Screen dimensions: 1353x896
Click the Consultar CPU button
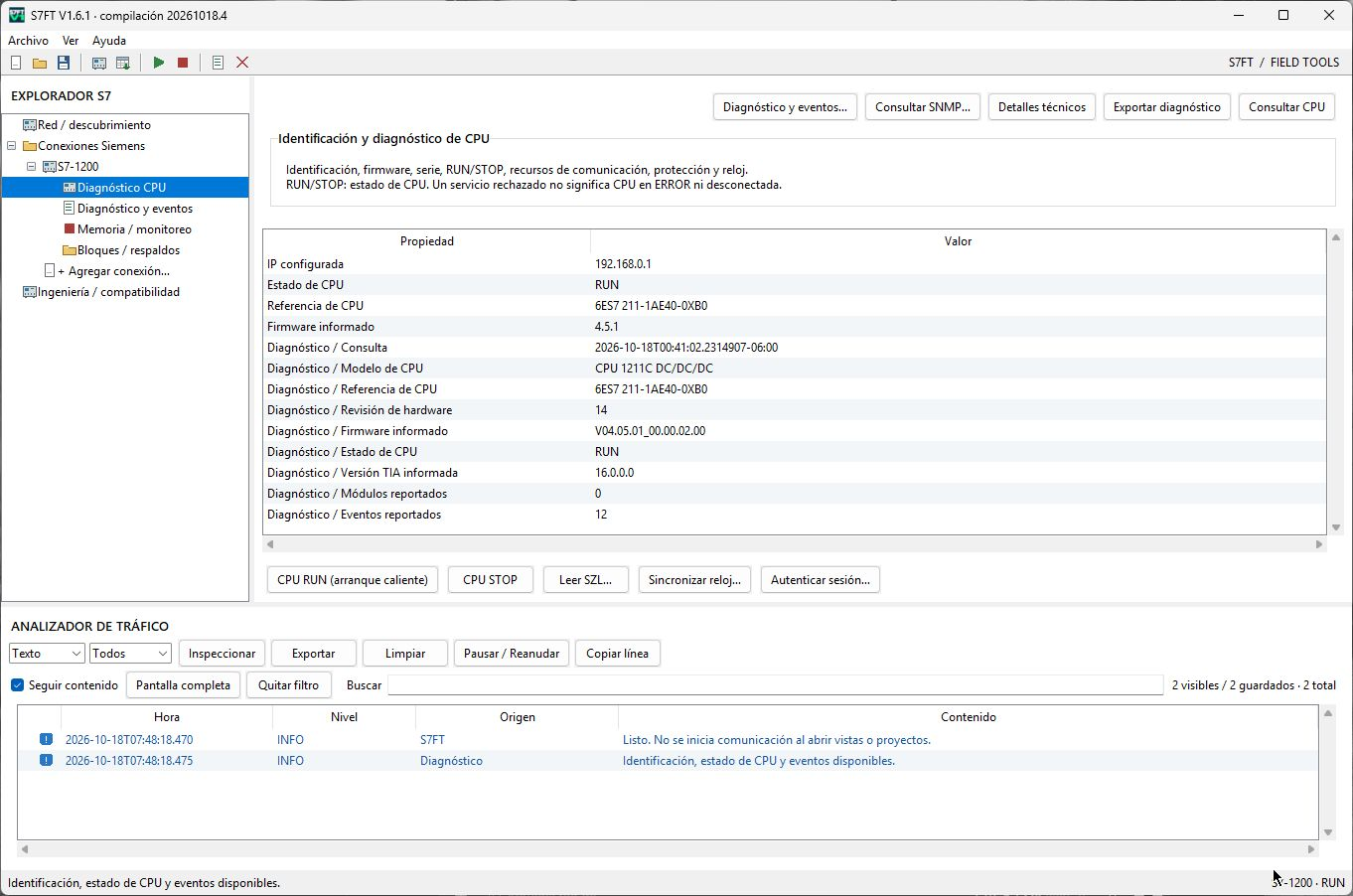tap(1286, 107)
